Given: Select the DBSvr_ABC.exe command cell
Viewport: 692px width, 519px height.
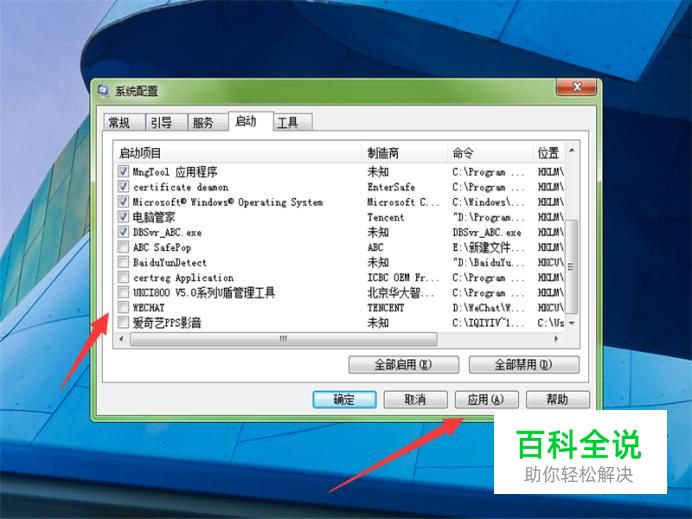Looking at the screenshot, I should click(x=487, y=232).
